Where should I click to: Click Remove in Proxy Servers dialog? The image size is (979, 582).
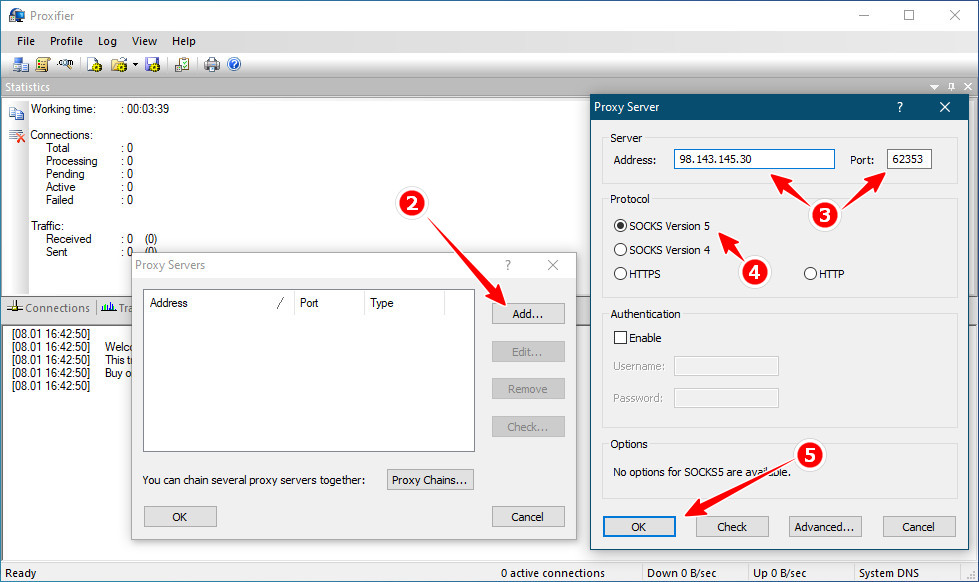(528, 389)
